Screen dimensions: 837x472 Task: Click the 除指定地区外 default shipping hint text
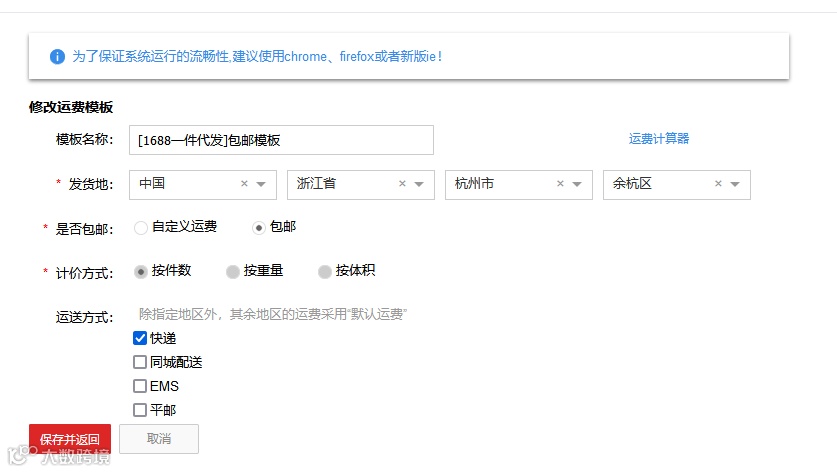(x=273, y=314)
